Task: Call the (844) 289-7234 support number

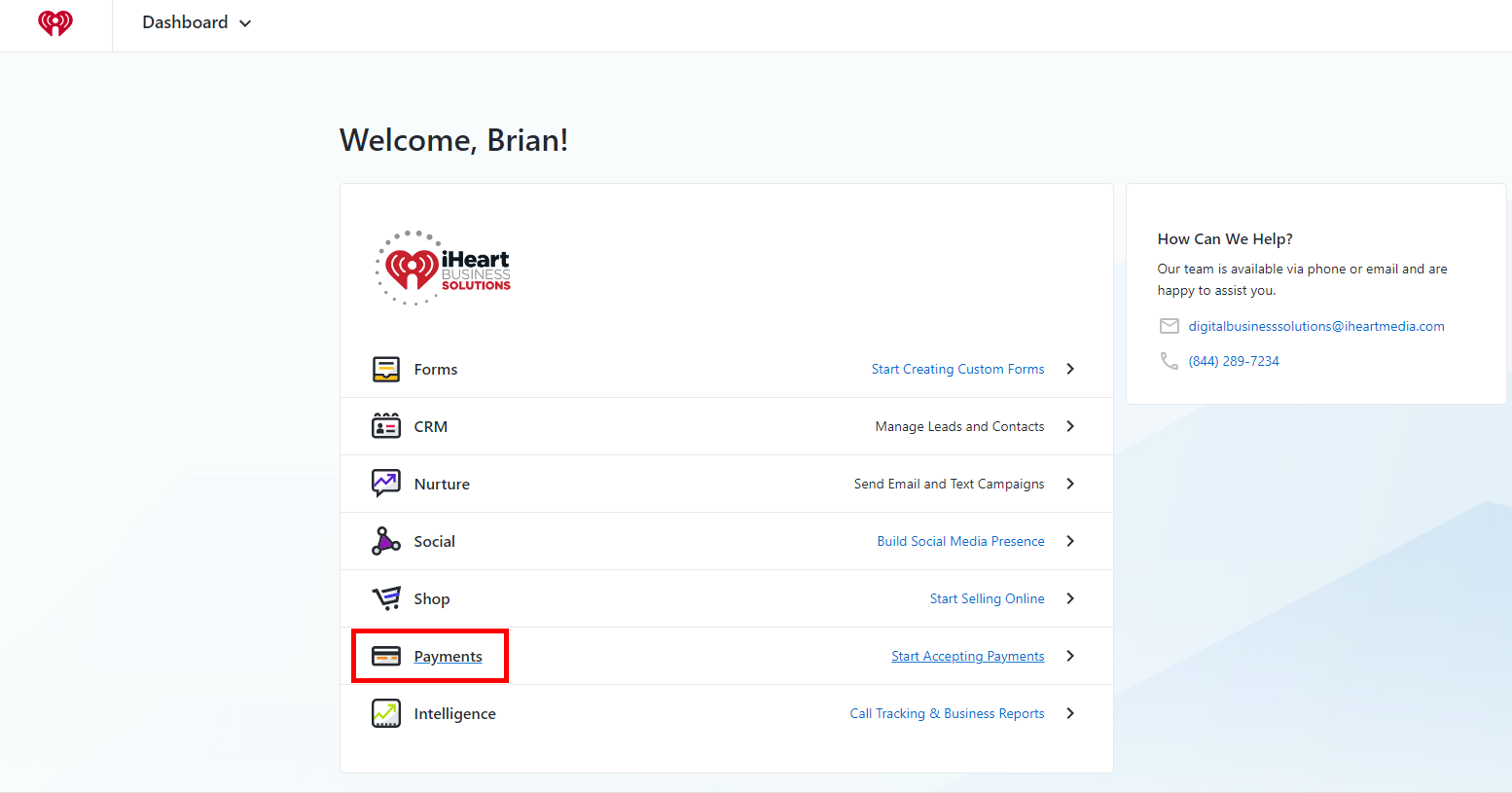Action: pyautogui.click(x=1233, y=361)
